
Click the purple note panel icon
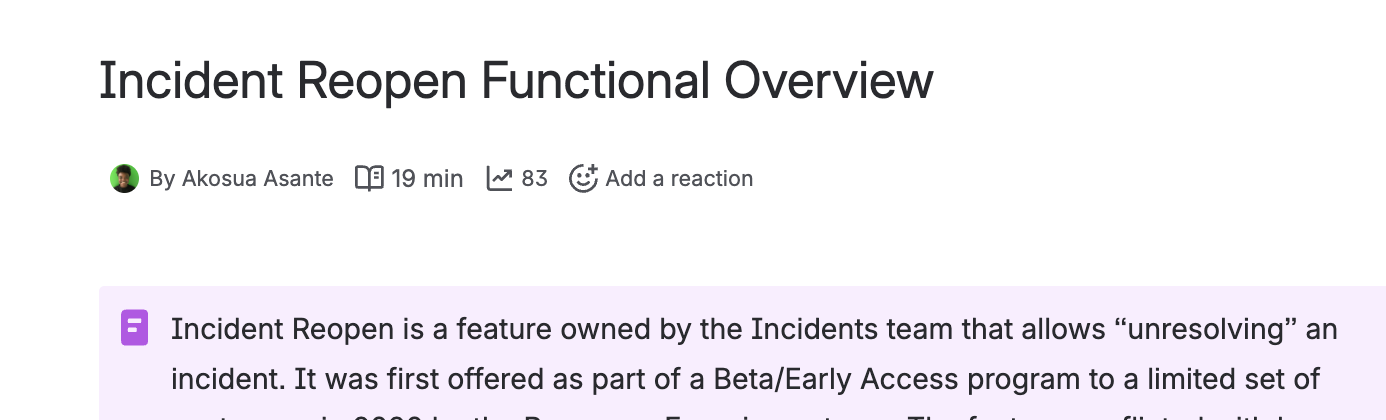(135, 328)
